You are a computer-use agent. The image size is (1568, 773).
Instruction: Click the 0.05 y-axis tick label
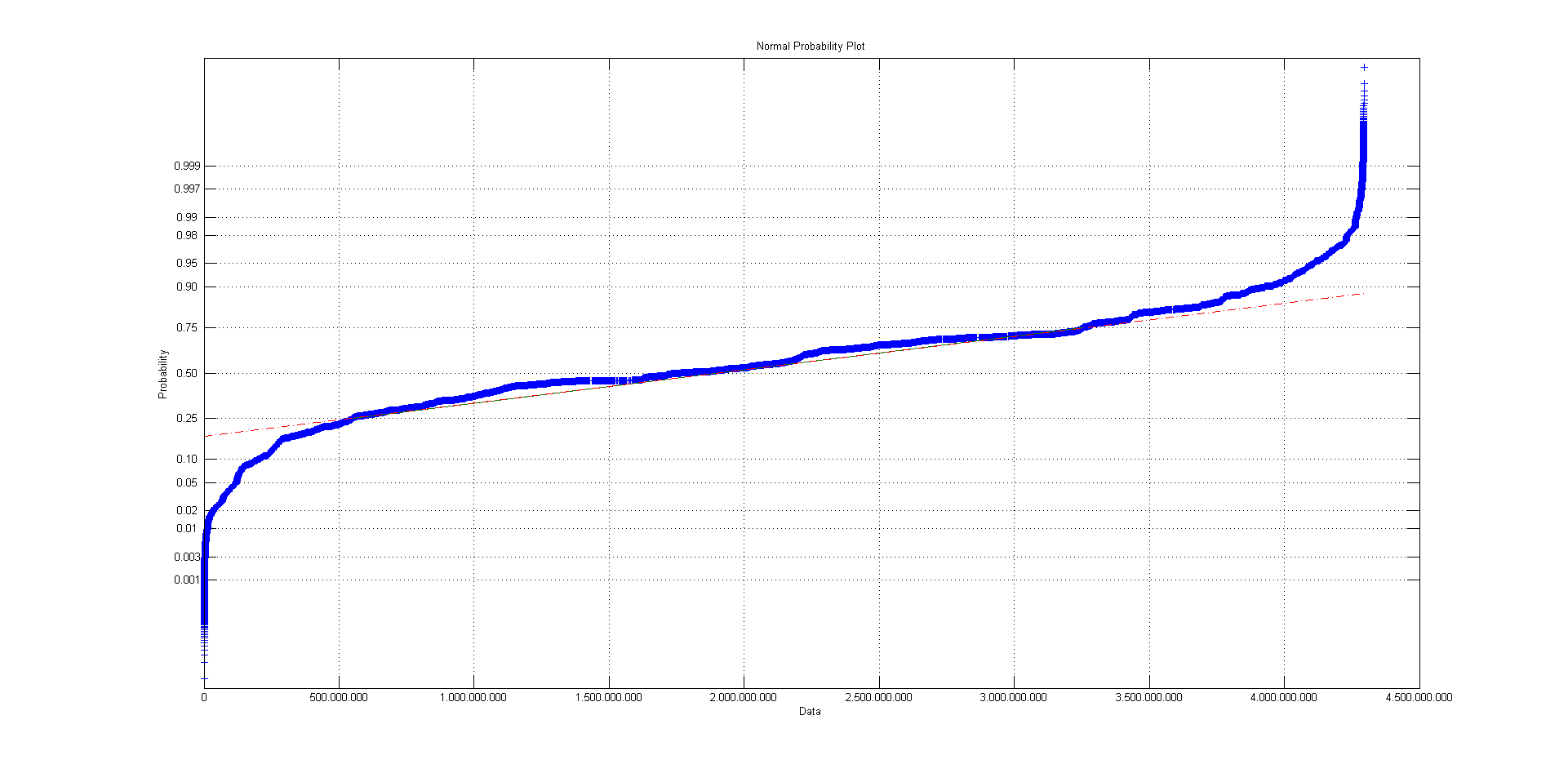point(187,482)
